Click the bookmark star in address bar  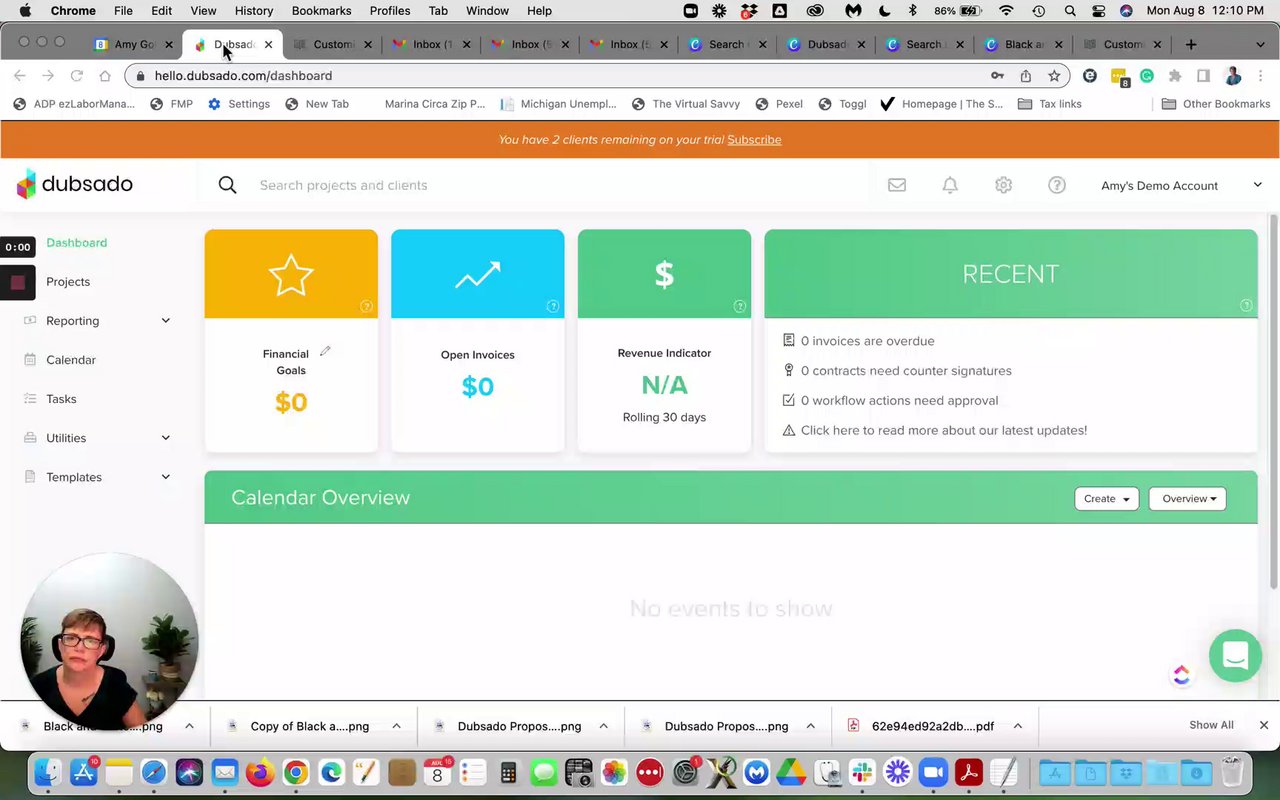1054,76
